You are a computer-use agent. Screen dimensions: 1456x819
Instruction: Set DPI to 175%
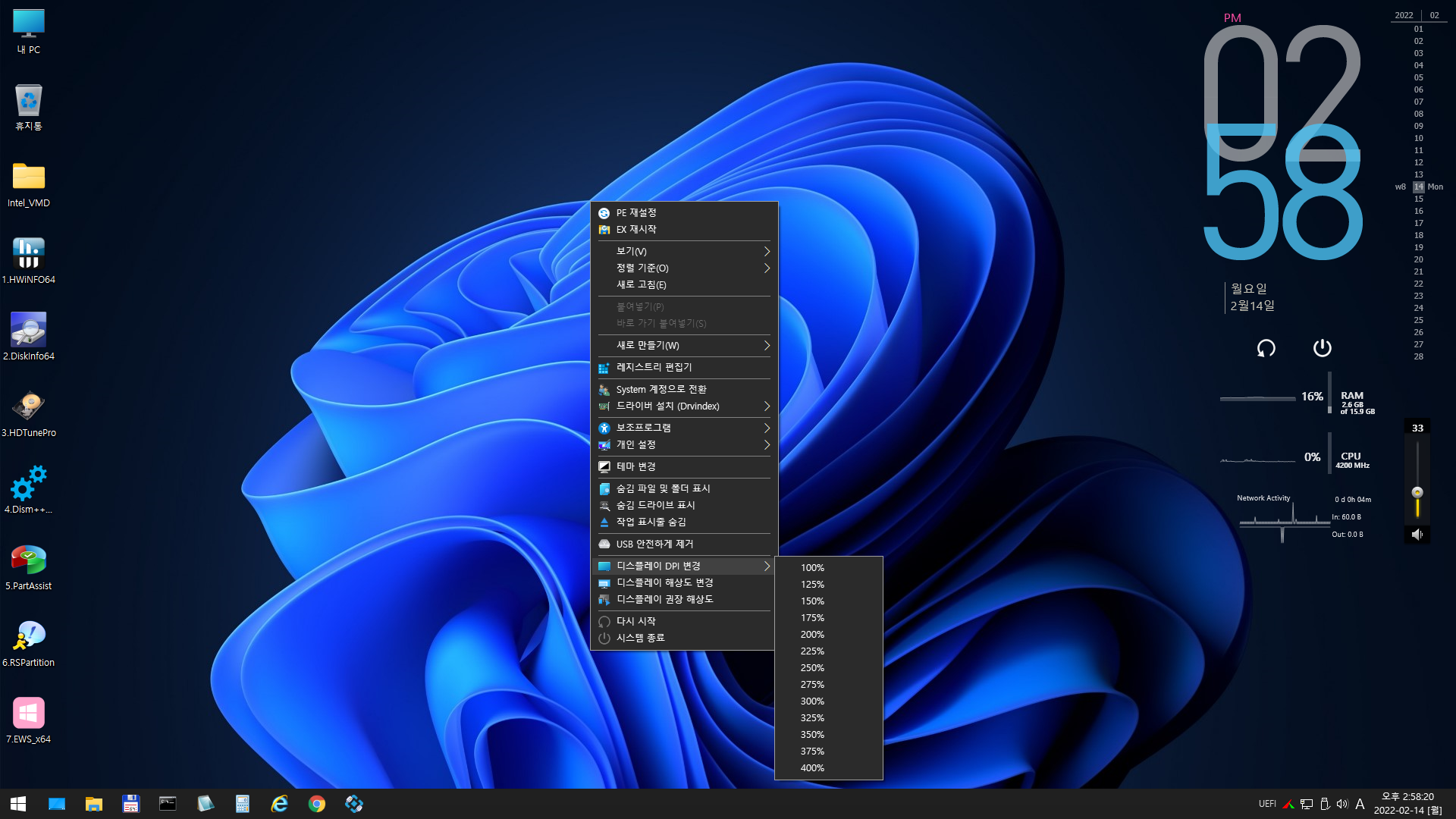tap(828, 617)
